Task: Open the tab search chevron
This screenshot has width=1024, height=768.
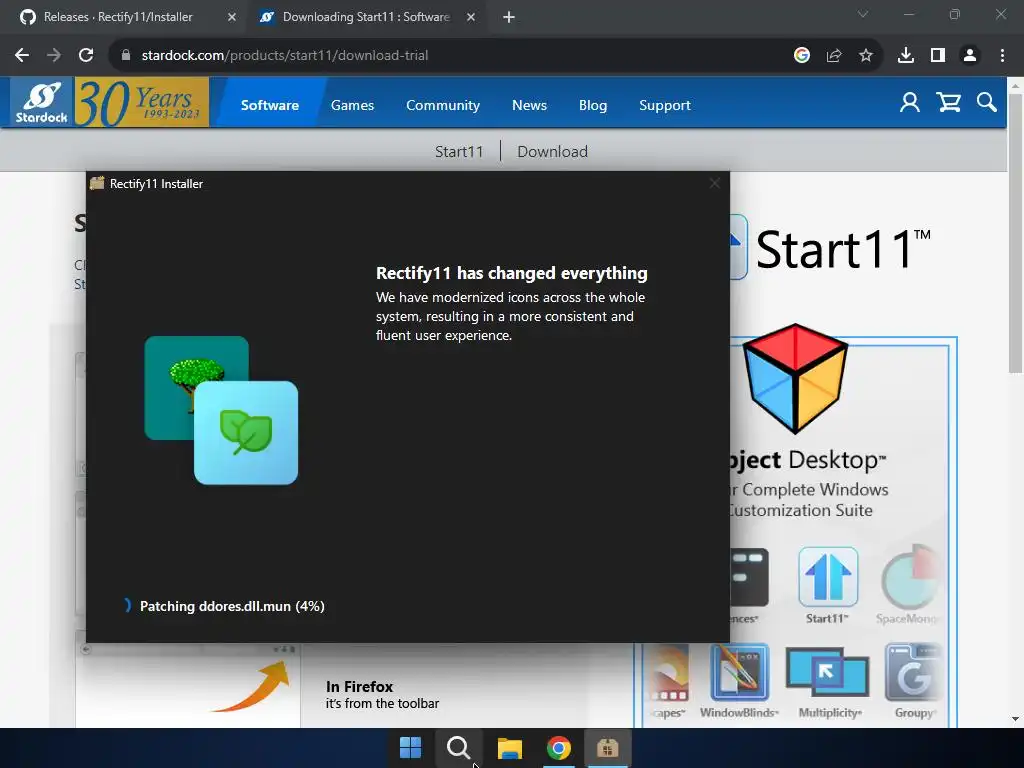Action: [x=863, y=14]
